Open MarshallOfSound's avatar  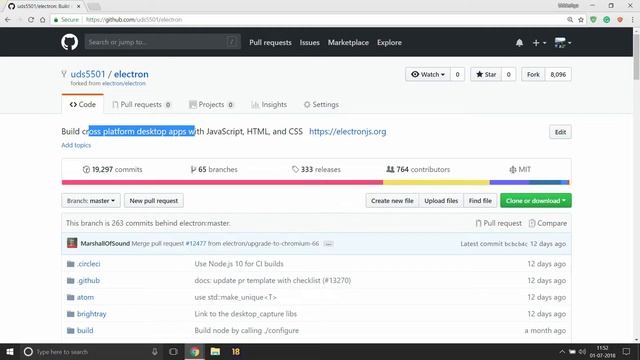click(72, 243)
